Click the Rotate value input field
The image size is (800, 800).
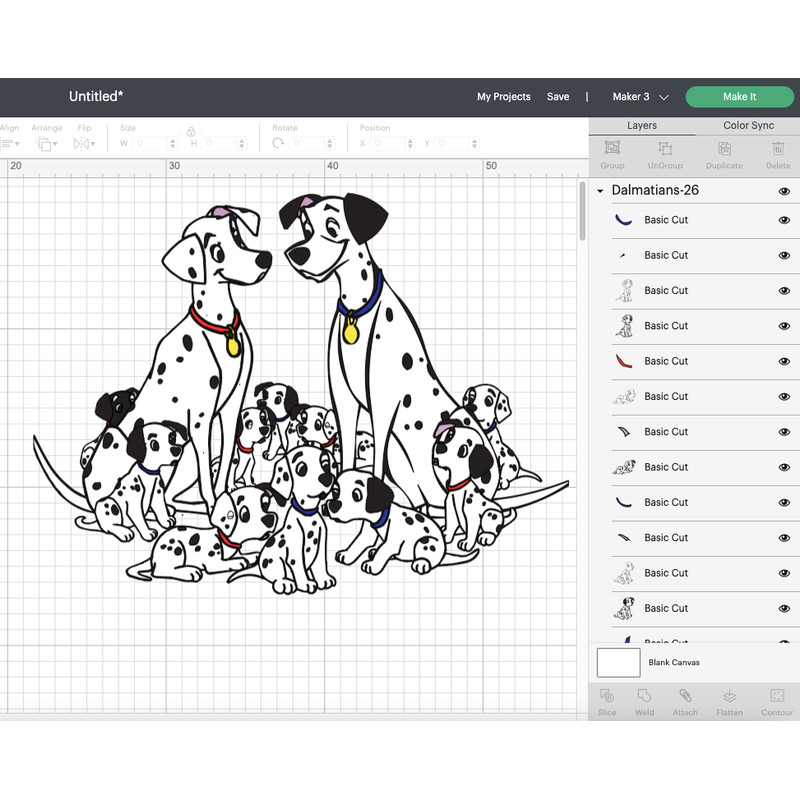pos(310,143)
